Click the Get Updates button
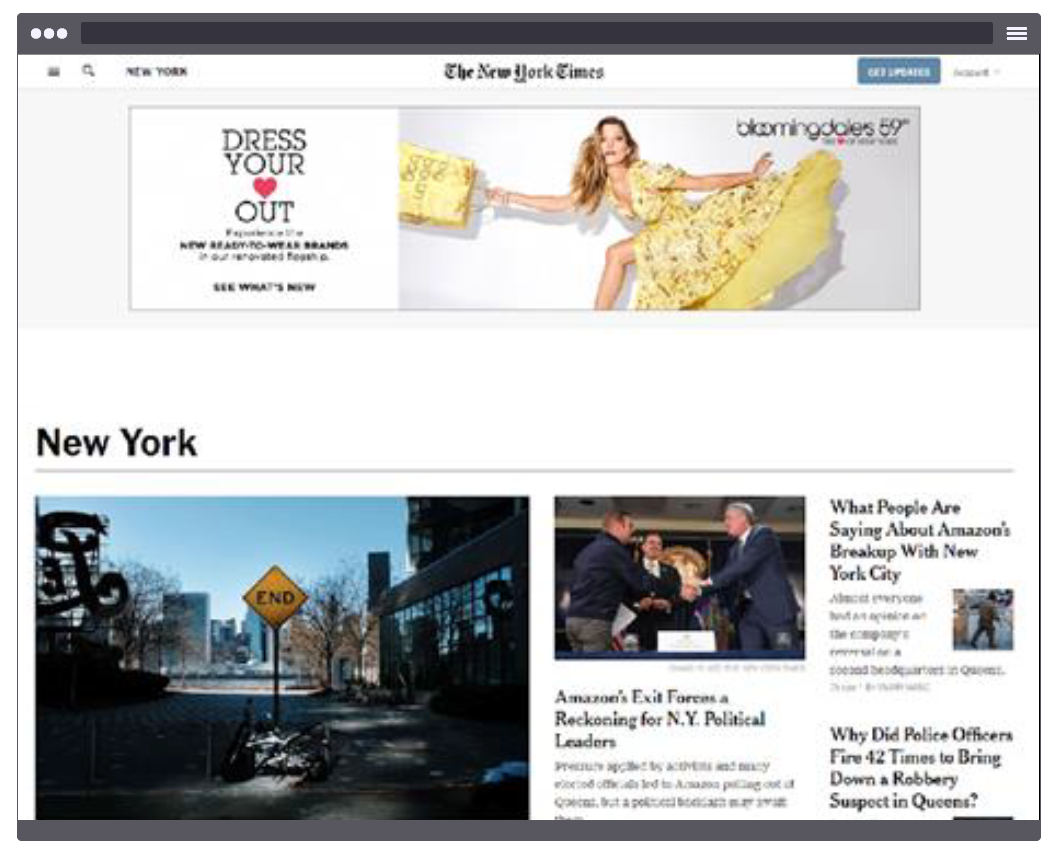Image resolution: width=1057 pixels, height=854 pixels. tap(899, 71)
